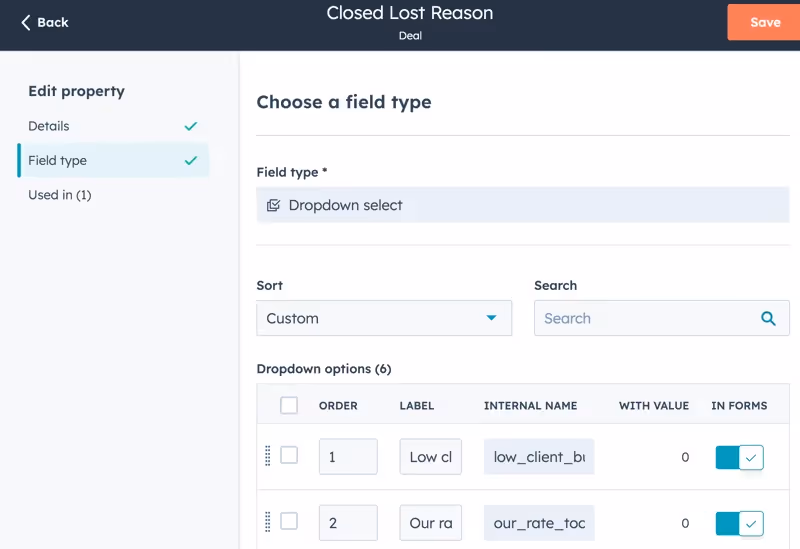Click the LABEL column header

(x=417, y=406)
